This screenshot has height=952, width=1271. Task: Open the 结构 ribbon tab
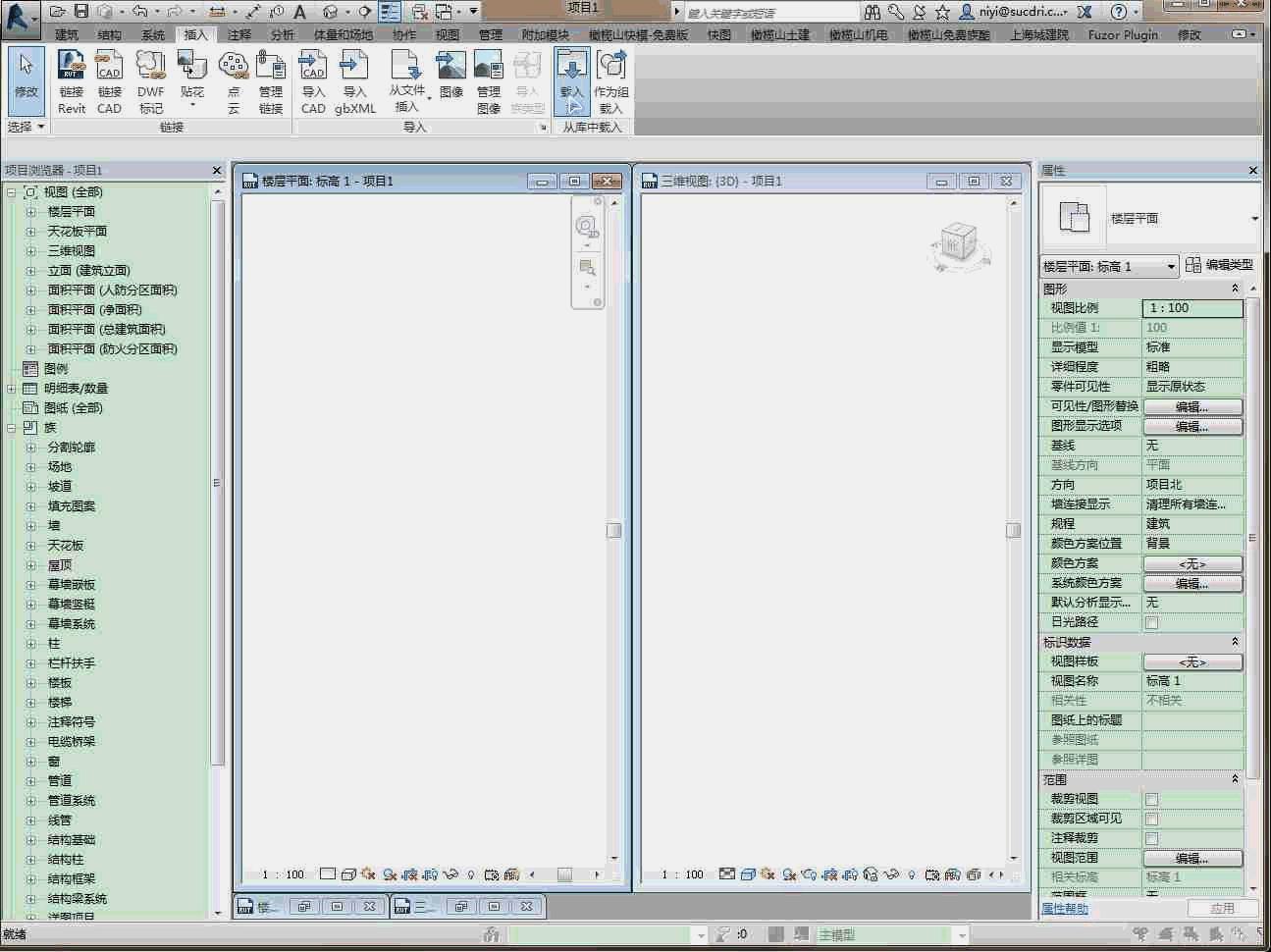110,34
